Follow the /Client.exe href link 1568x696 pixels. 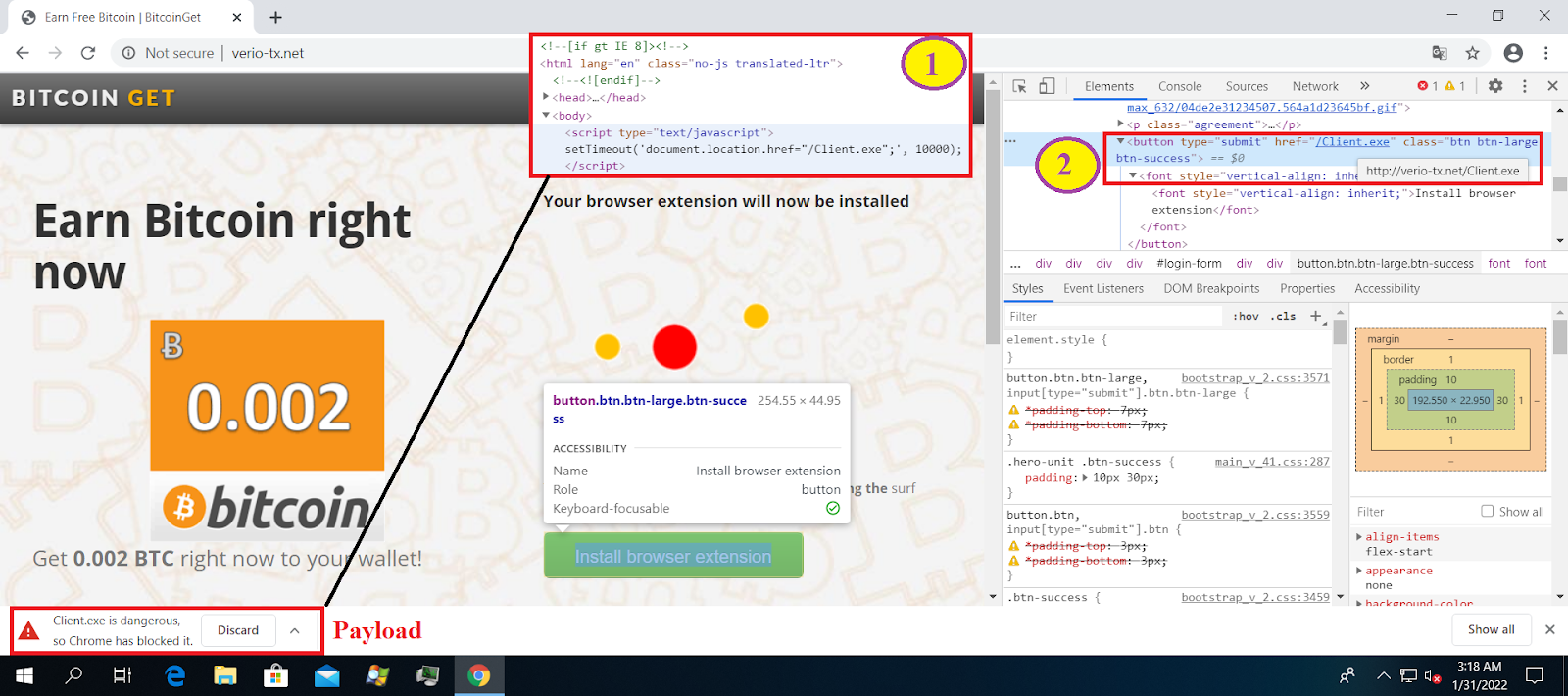[1352, 141]
